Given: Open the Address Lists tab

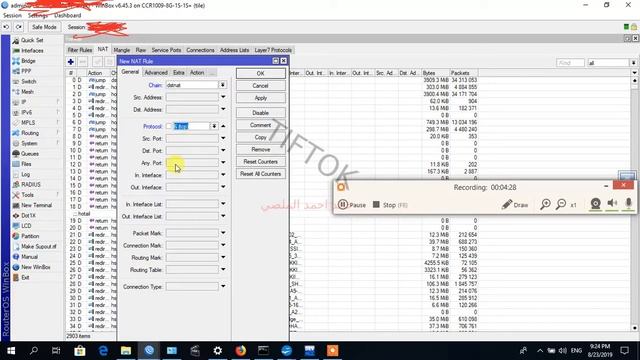Looking at the screenshot, I should pyautogui.click(x=234, y=50).
